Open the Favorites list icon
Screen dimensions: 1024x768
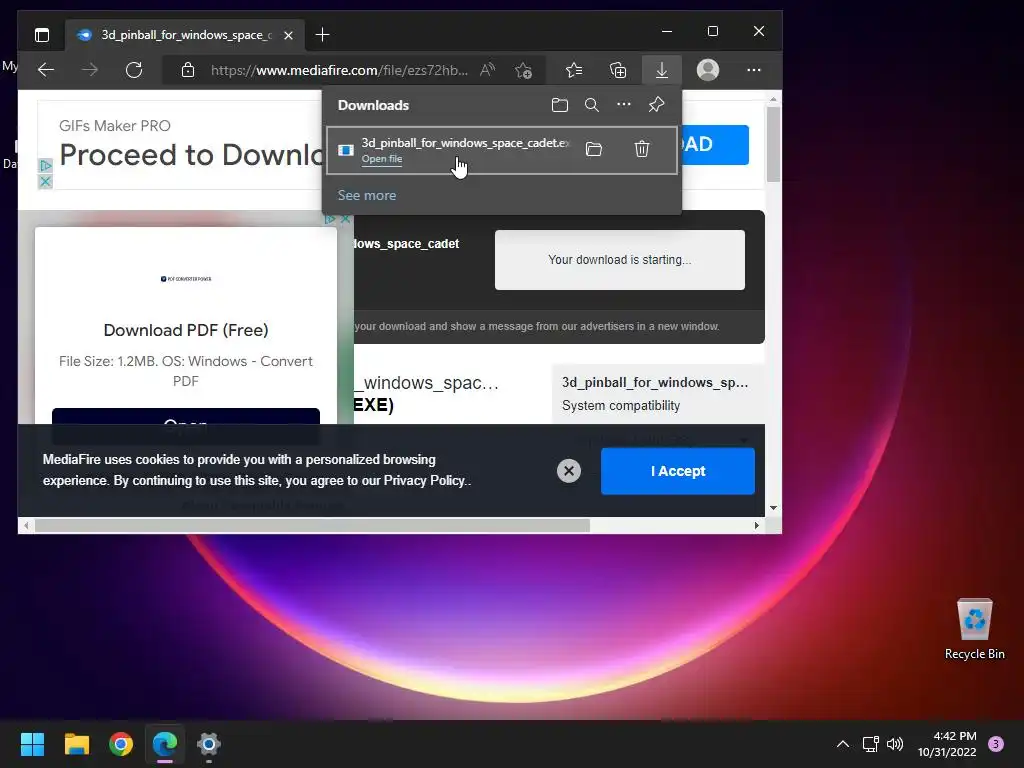tap(574, 70)
